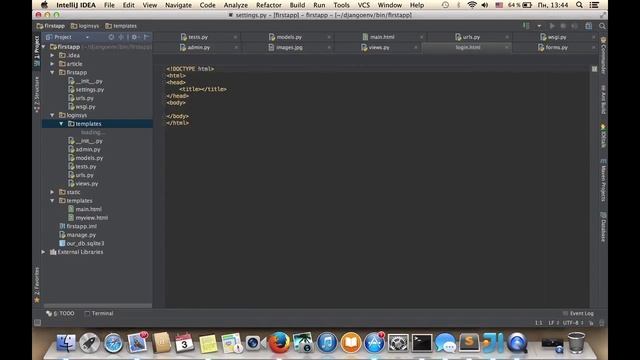The image size is (640, 360).
Task: Click the Run play icon
Action: (552, 26)
